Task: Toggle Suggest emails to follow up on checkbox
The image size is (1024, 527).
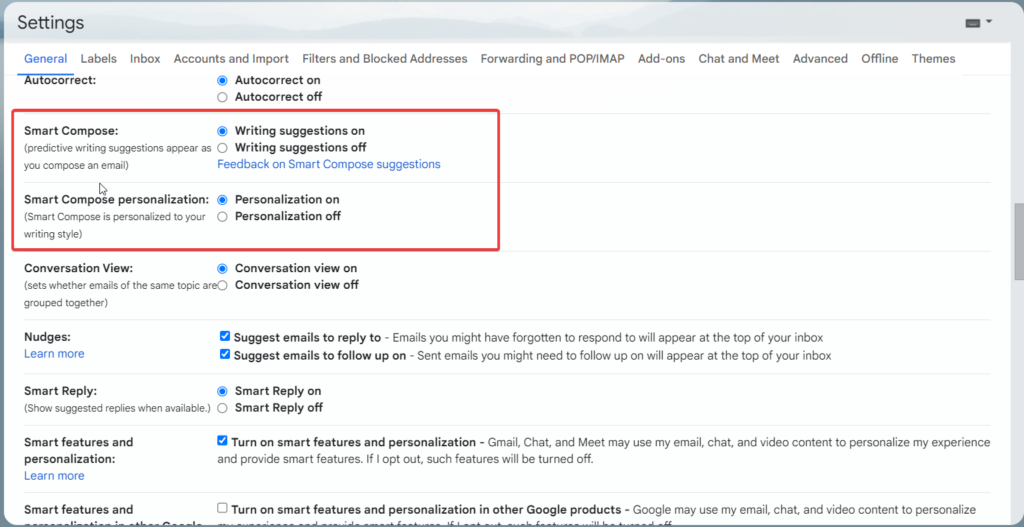Action: [225, 355]
